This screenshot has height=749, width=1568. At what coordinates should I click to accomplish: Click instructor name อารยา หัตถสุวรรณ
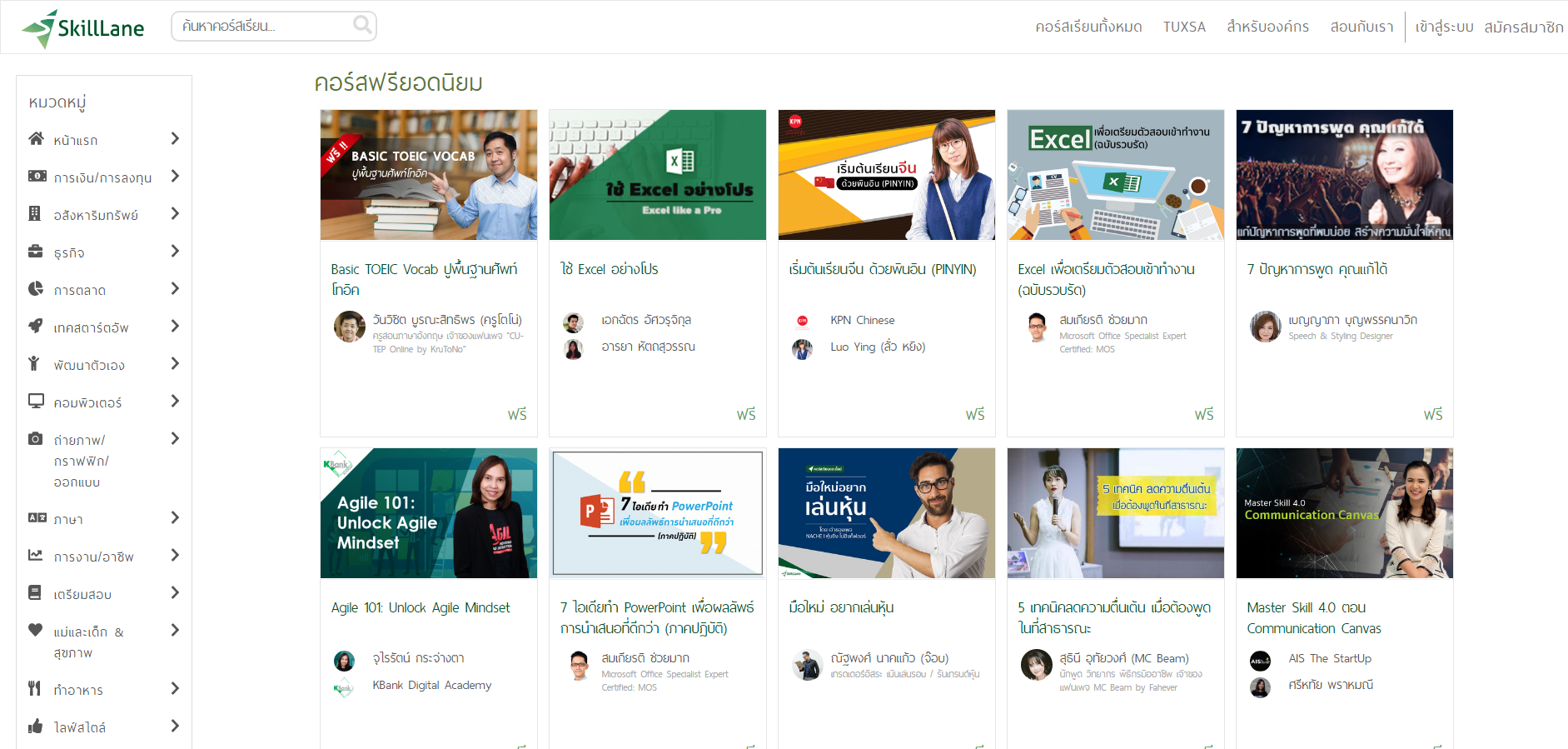pyautogui.click(x=648, y=347)
